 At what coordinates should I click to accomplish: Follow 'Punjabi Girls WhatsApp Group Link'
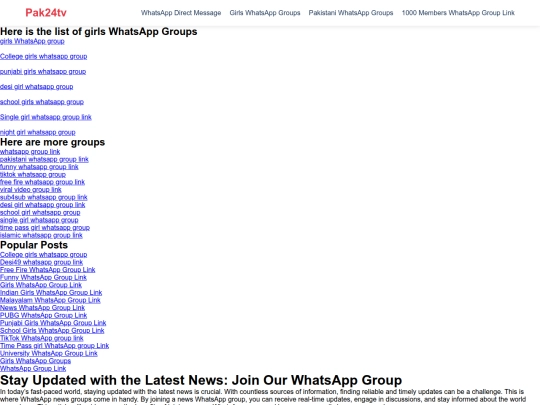(53, 323)
